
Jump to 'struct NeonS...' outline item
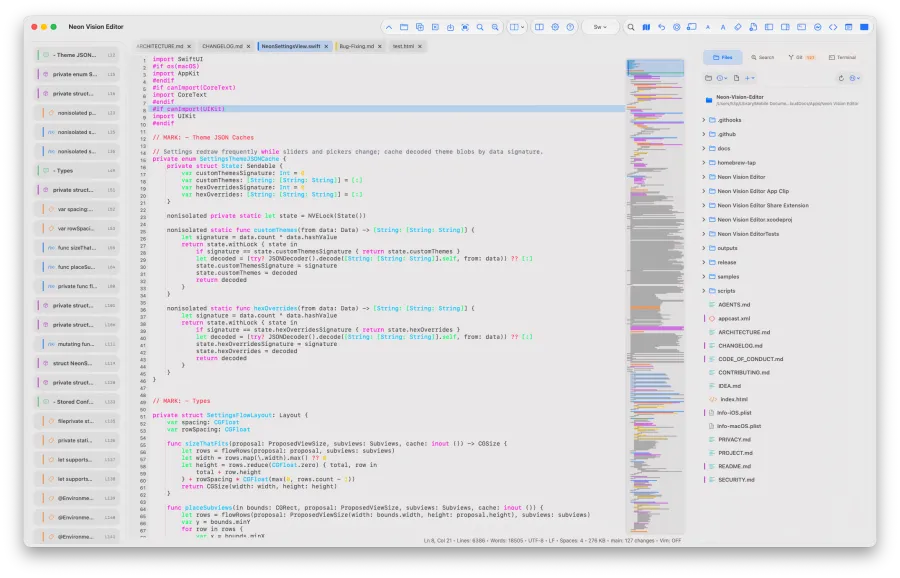point(77,363)
